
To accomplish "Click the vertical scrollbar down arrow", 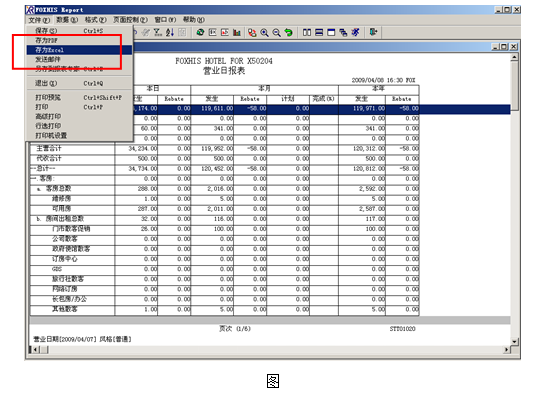I will (514, 342).
